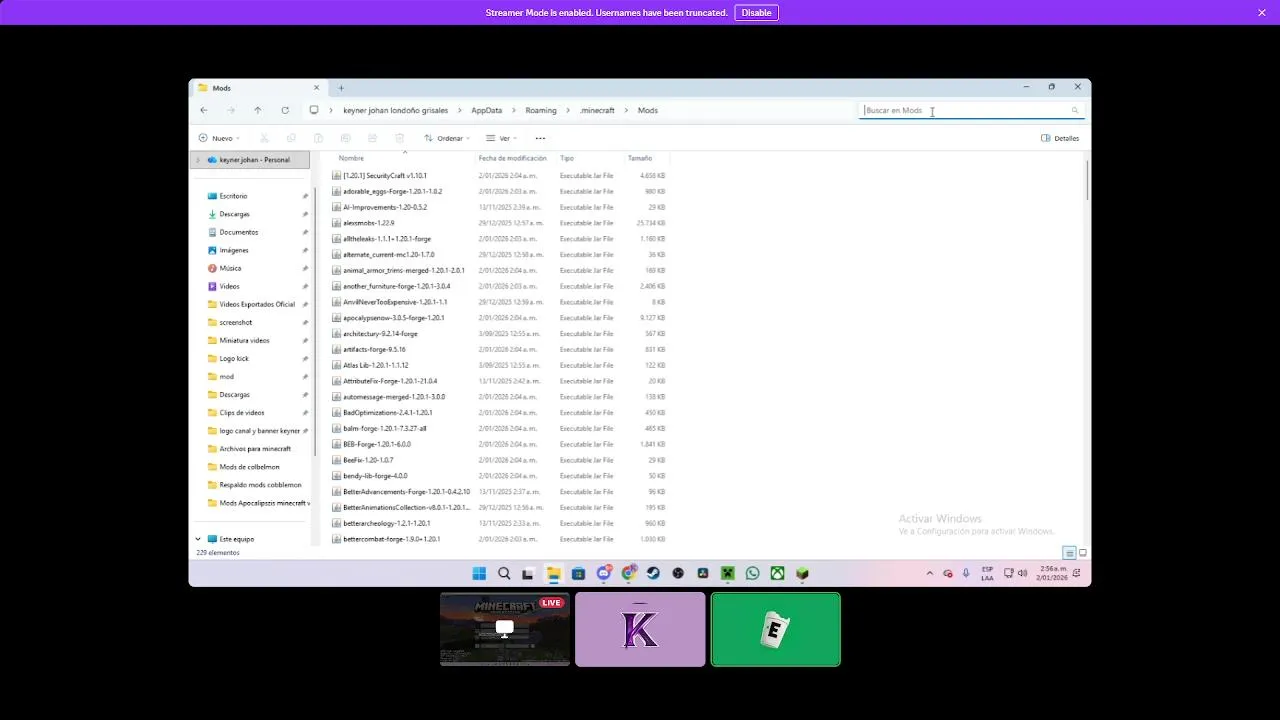
Task: Open Minecraft creeper icon in taskbar
Action: click(x=728, y=573)
